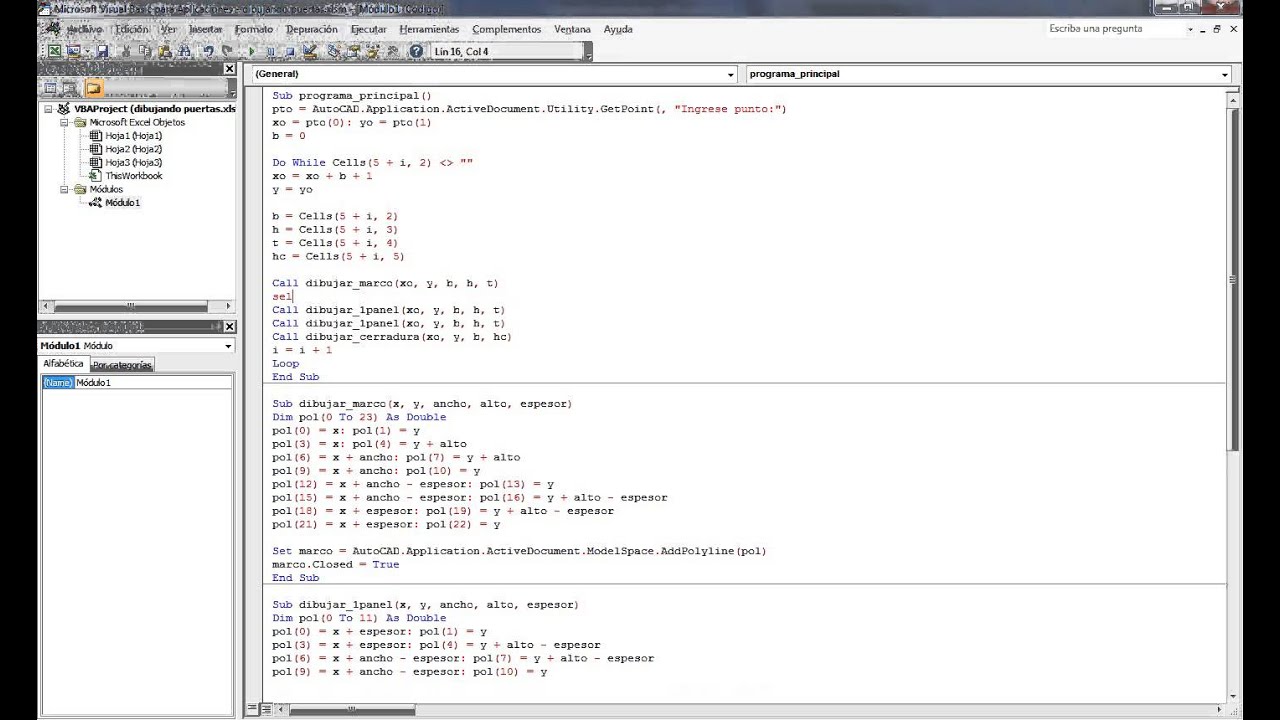The width and height of the screenshot is (1280, 720).
Task: Click the Project panel horizontal scrollbar
Action: (x=135, y=306)
